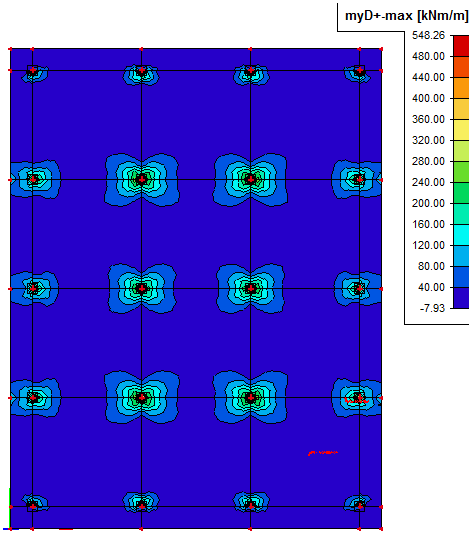Click the top-right corner column support marker
The width and height of the screenshot is (472, 549).
(360, 70)
